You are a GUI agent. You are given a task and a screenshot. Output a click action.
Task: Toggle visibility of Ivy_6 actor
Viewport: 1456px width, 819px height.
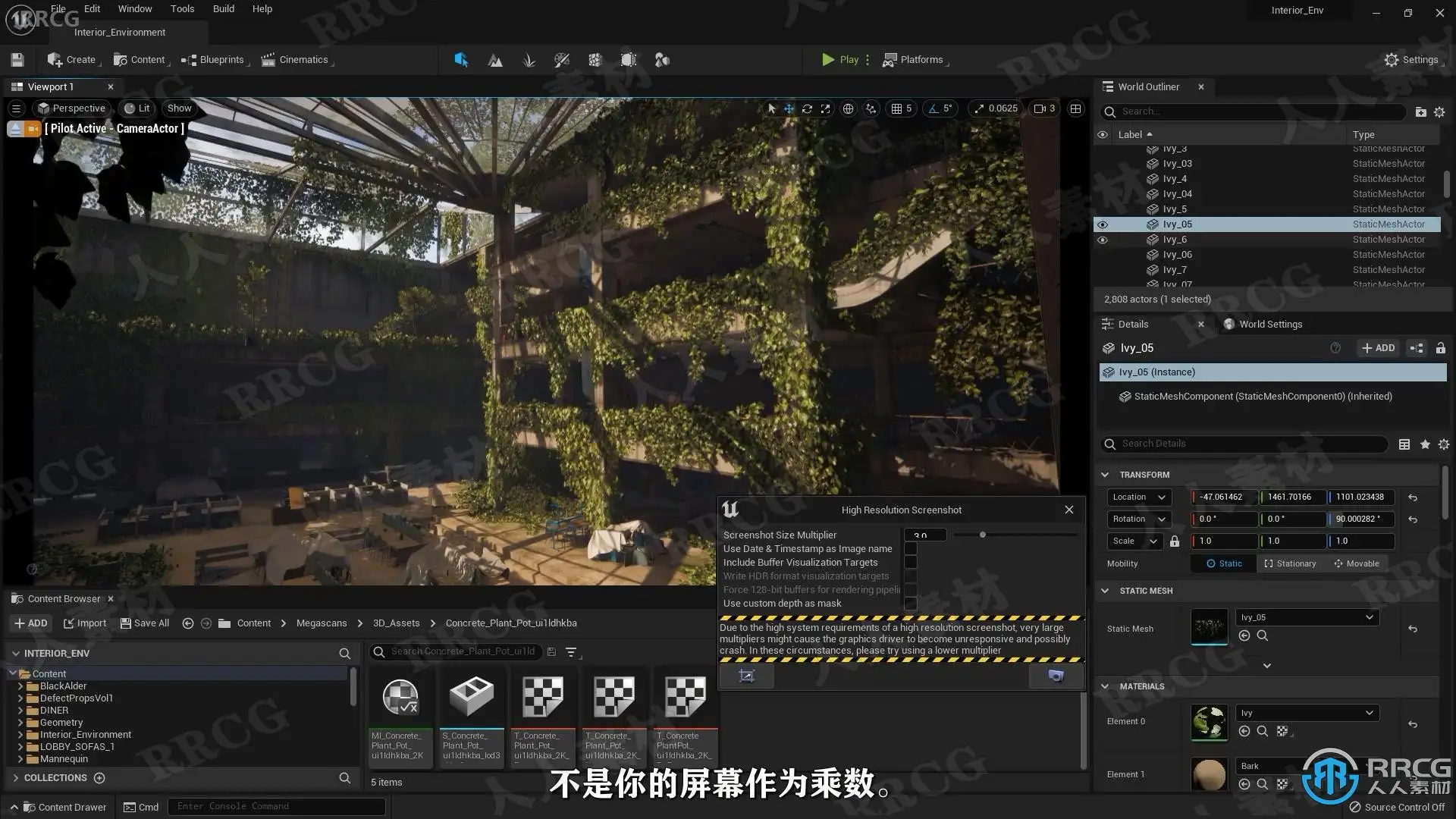point(1103,240)
